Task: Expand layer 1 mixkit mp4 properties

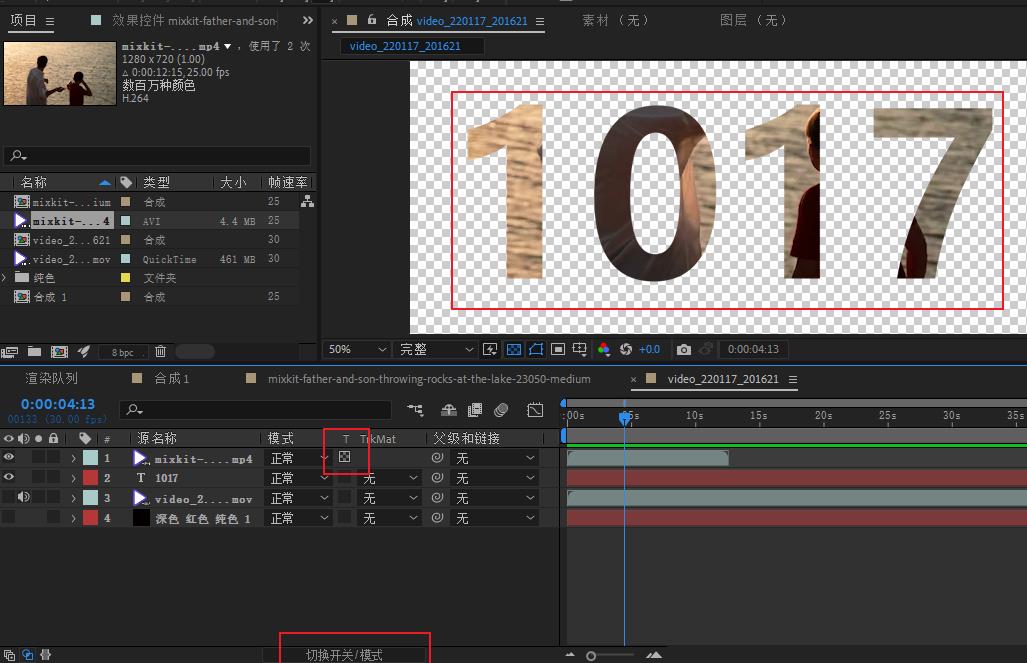Action: 73,458
